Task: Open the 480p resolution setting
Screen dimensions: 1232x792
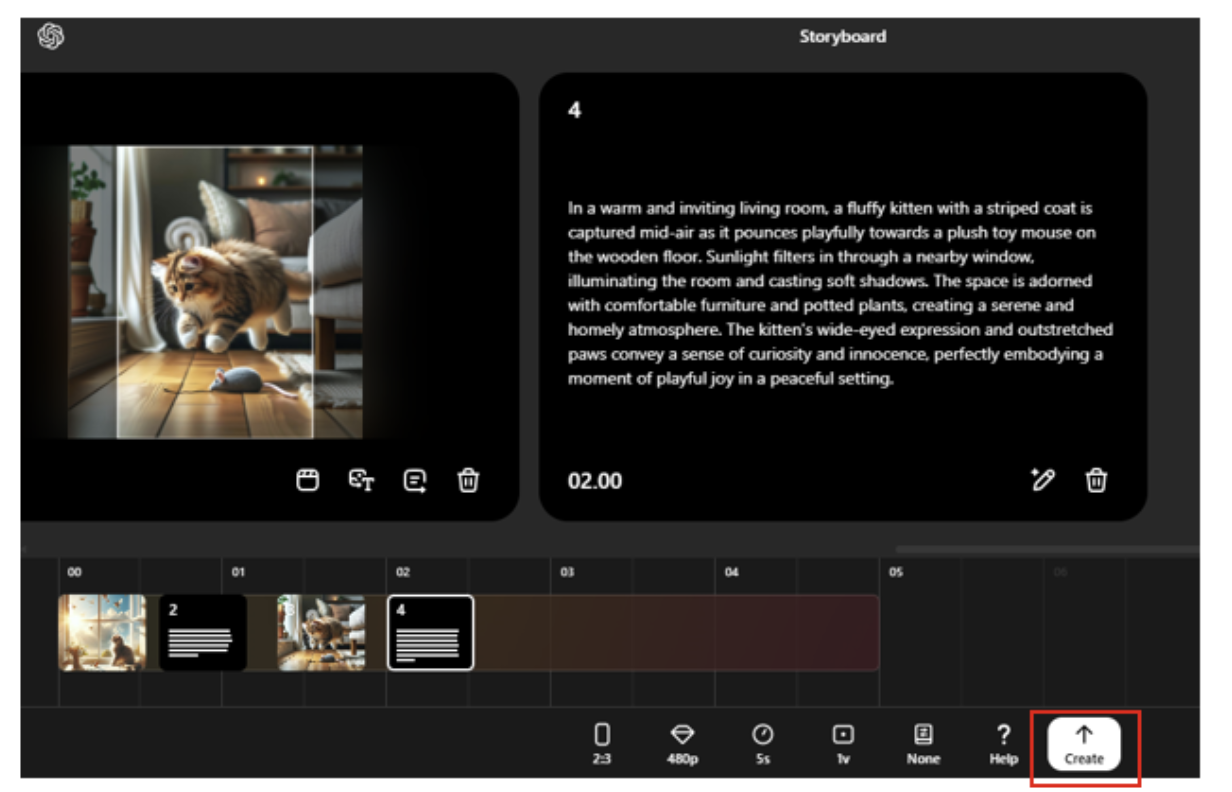Action: (x=682, y=743)
